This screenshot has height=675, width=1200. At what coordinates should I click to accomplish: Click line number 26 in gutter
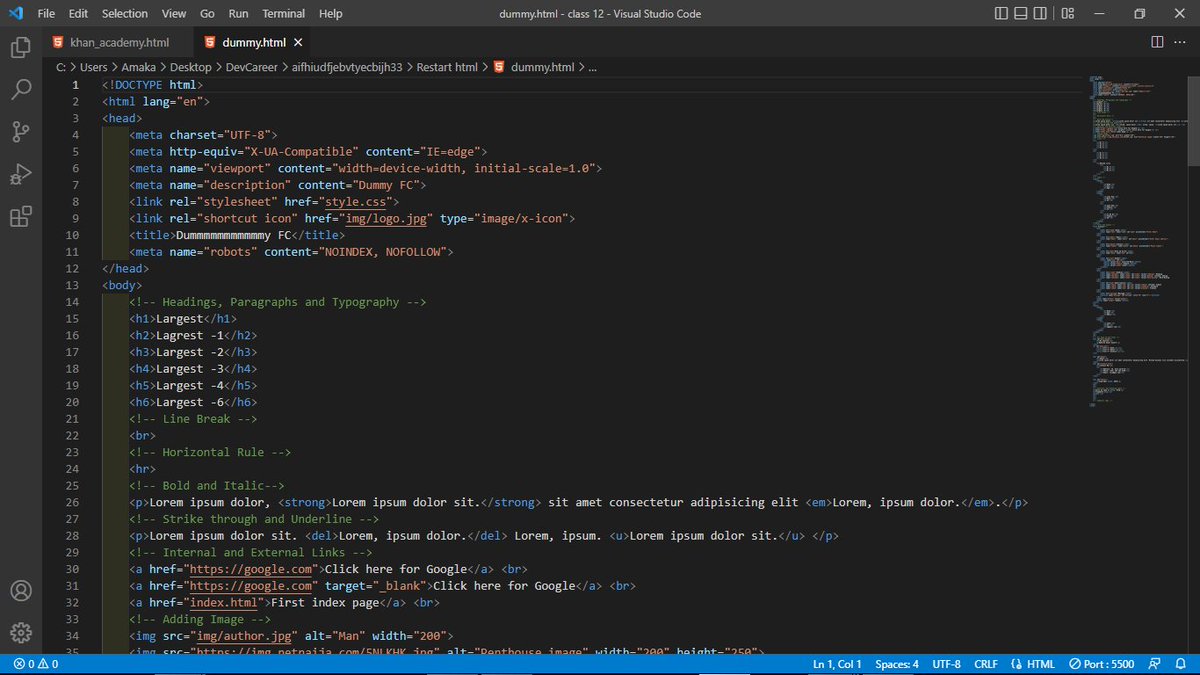pyautogui.click(x=72, y=502)
